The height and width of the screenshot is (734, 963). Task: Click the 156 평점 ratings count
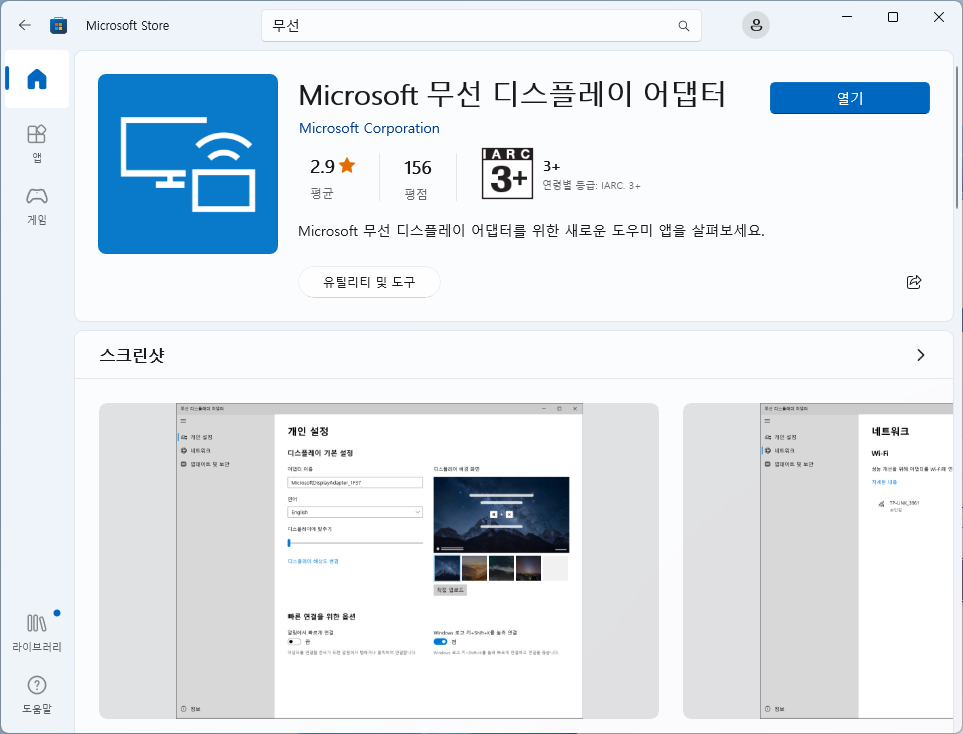tap(418, 178)
